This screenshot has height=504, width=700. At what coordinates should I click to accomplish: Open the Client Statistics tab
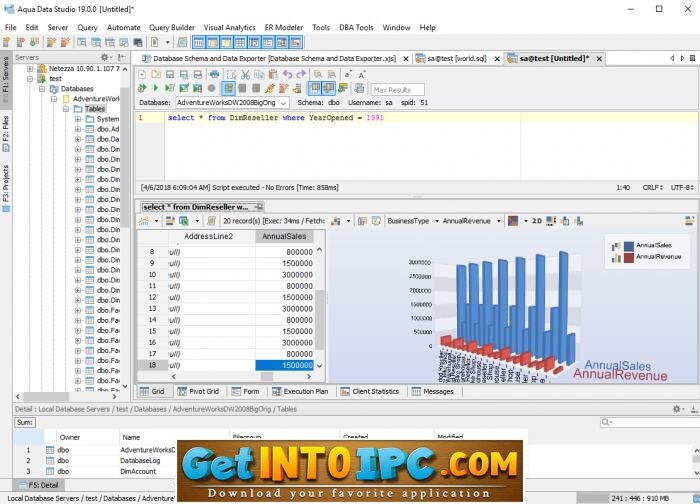click(370, 392)
